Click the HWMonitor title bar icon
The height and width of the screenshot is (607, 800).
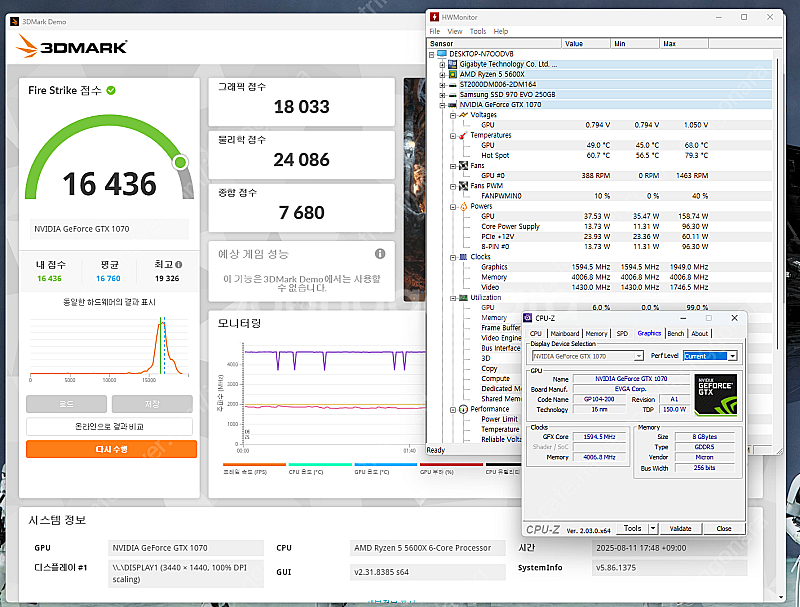pyautogui.click(x=435, y=17)
